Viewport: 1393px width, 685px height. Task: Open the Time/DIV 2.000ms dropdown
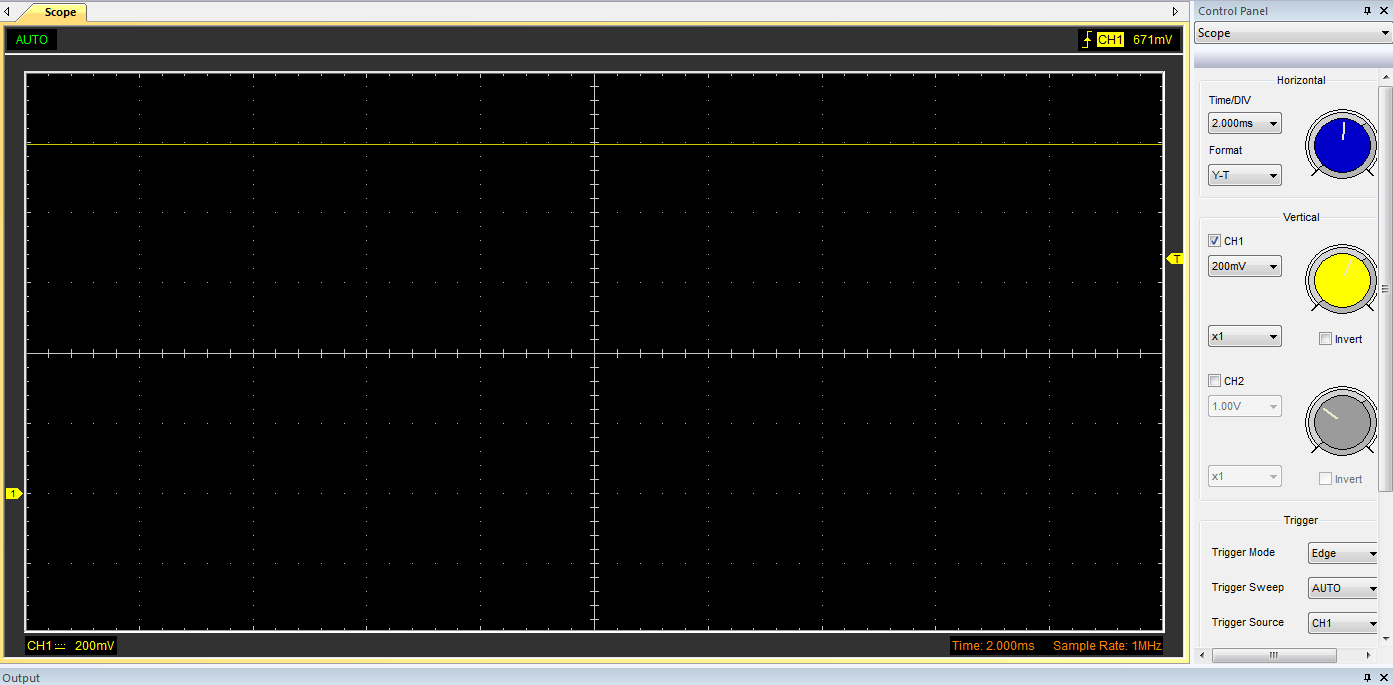(x=1244, y=123)
